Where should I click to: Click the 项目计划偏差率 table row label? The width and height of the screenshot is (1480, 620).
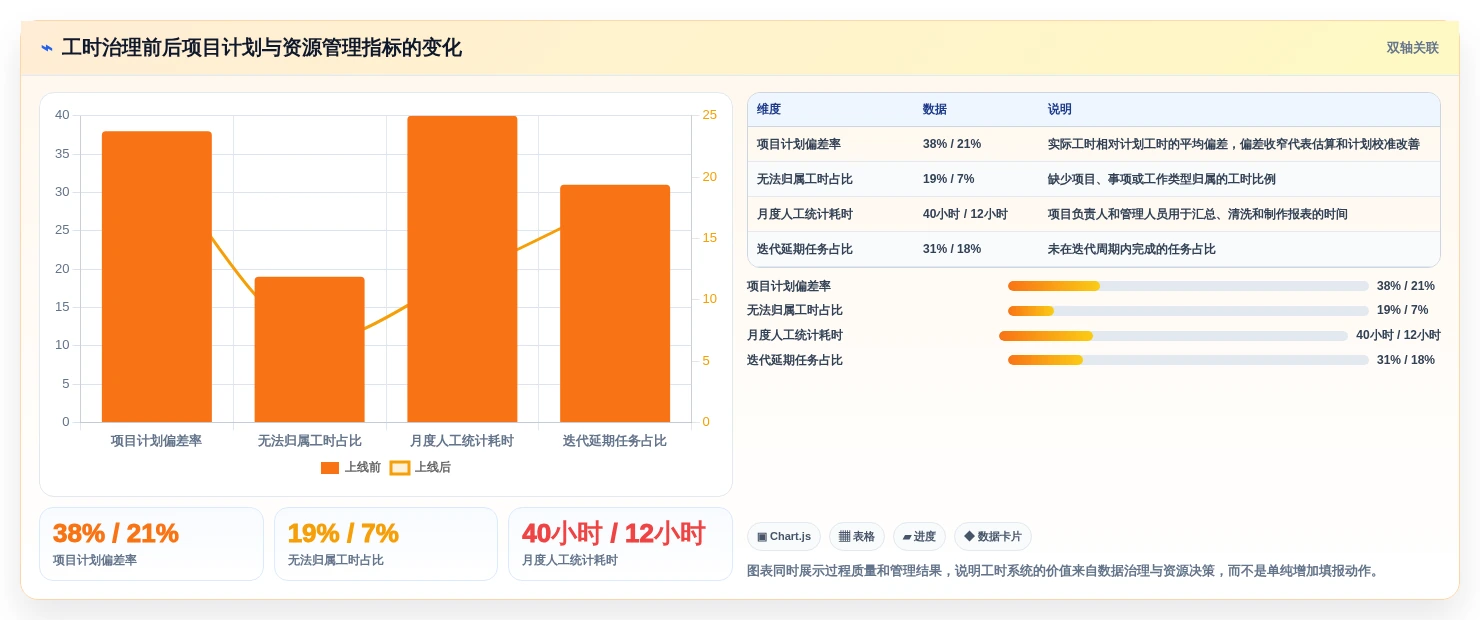[x=799, y=144]
